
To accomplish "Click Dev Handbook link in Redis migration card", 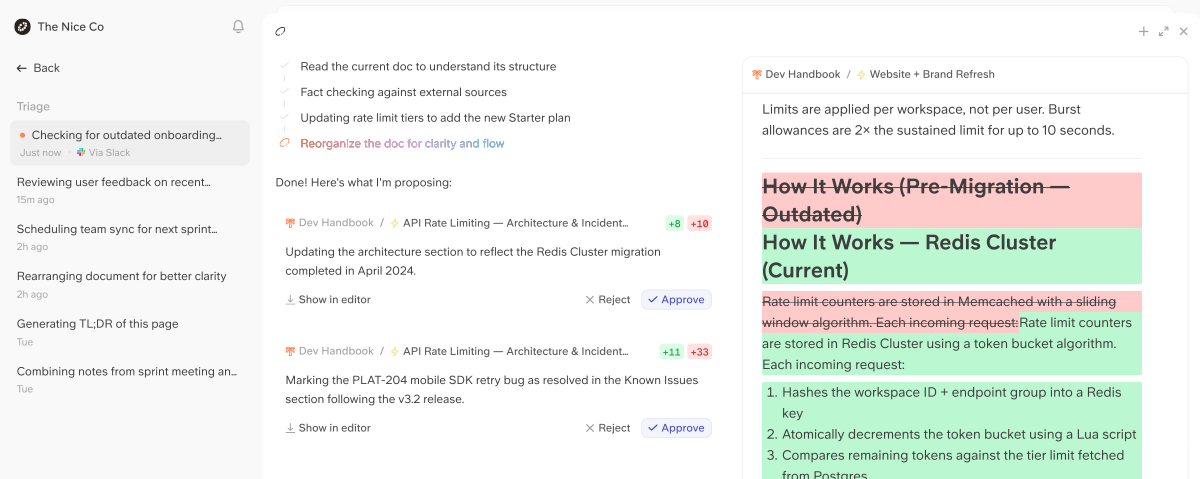I will click(x=336, y=223).
